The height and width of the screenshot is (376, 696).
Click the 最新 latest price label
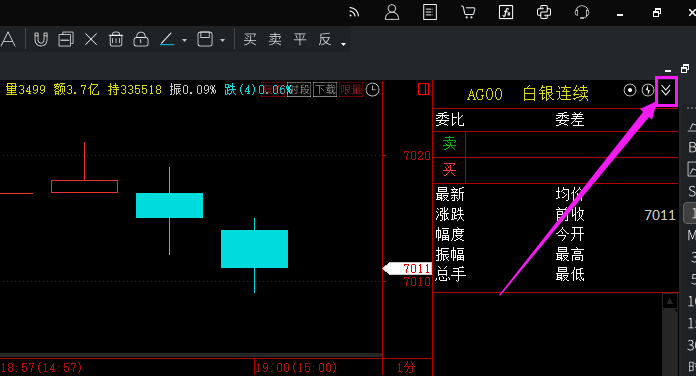pyautogui.click(x=450, y=194)
